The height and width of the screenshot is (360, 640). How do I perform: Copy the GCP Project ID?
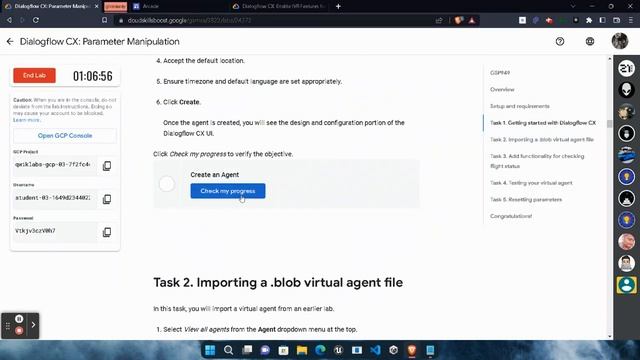click(x=107, y=166)
